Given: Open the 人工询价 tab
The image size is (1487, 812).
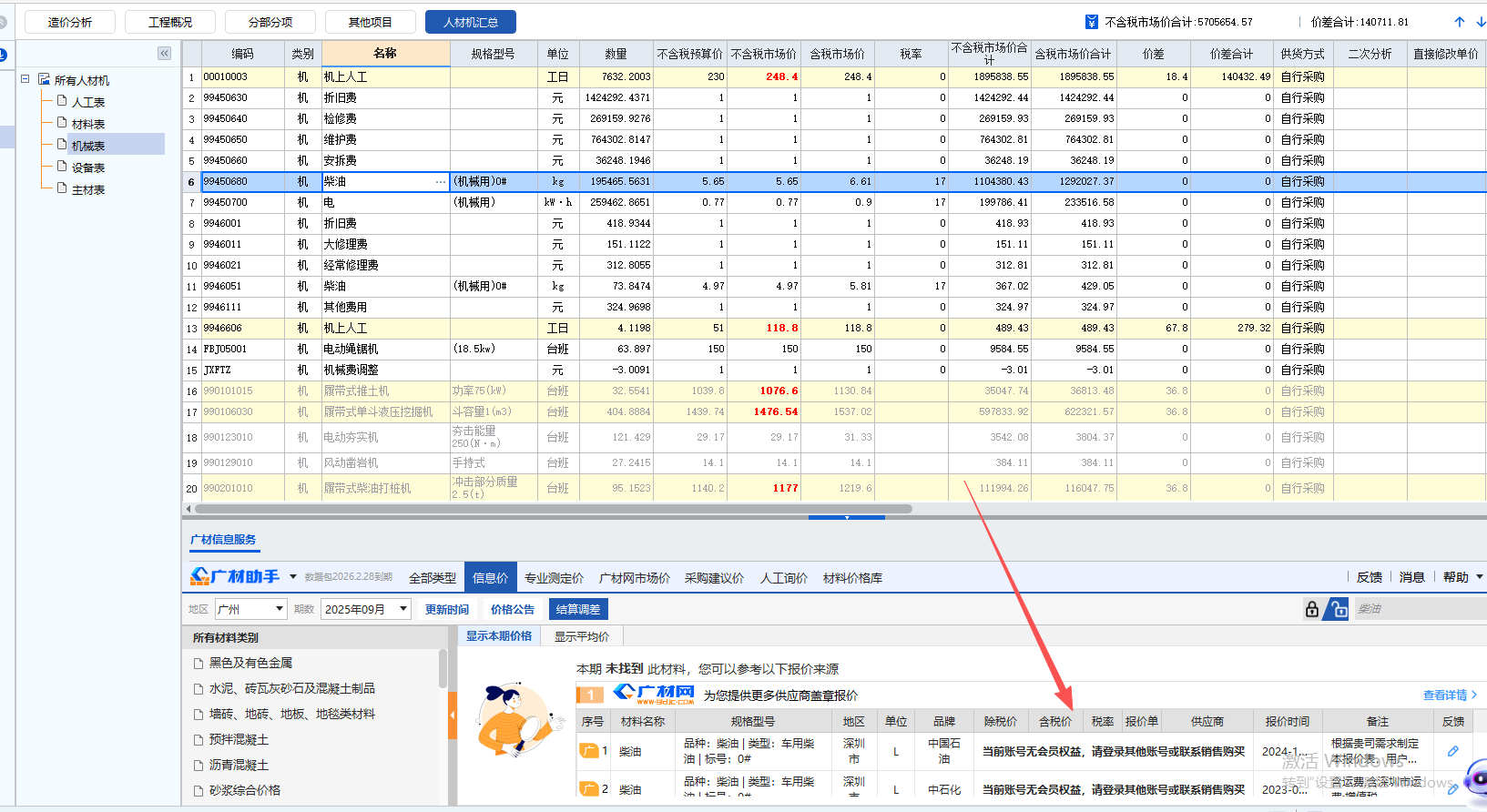Looking at the screenshot, I should [784, 578].
